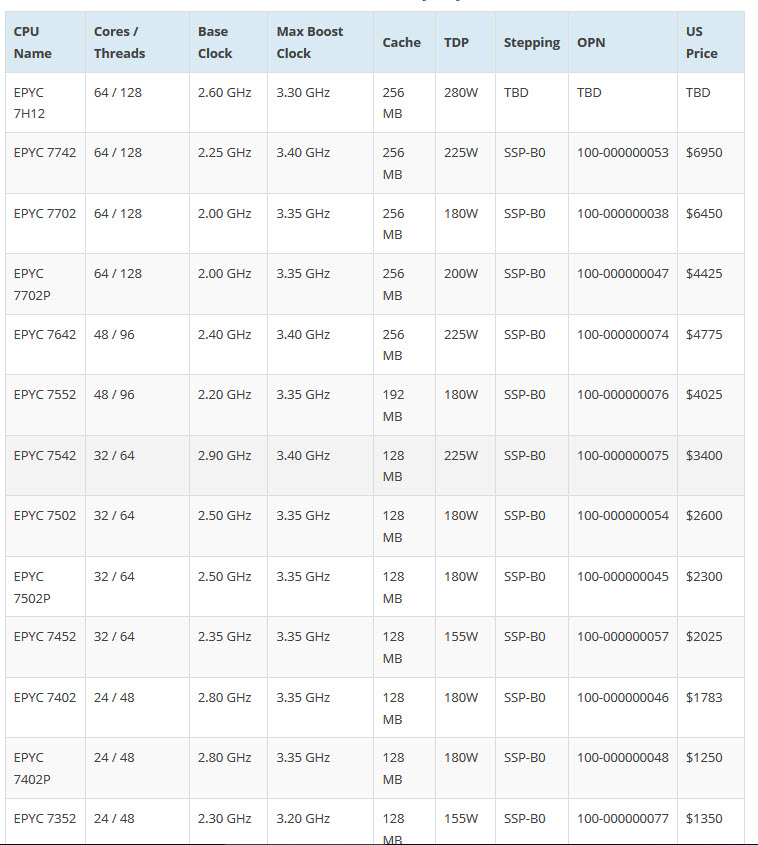The height and width of the screenshot is (845, 758).
Task: Select the EPYC 7402P CPU name cell
Action: (45, 768)
